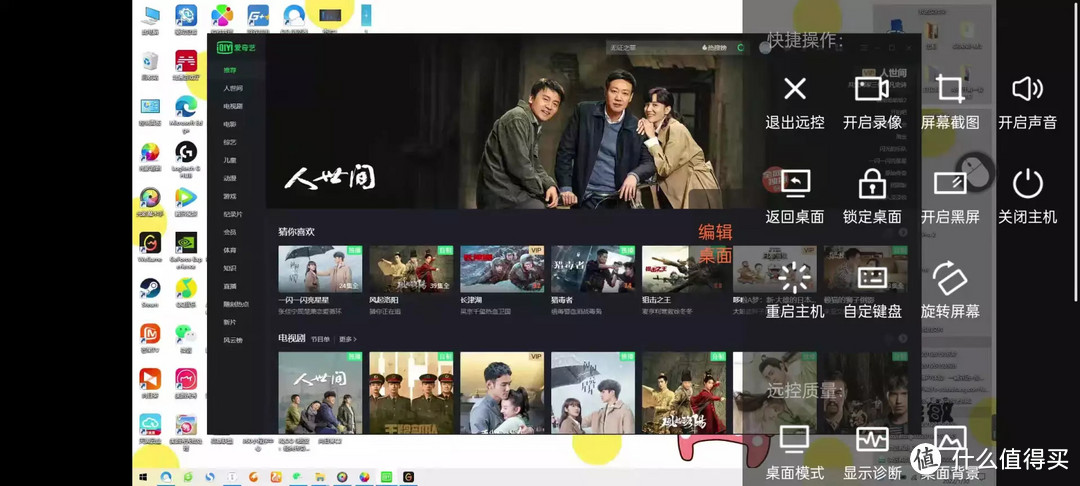
Task: Open the 推荐 tab in iQIYI sidebar
Action: click(x=229, y=70)
